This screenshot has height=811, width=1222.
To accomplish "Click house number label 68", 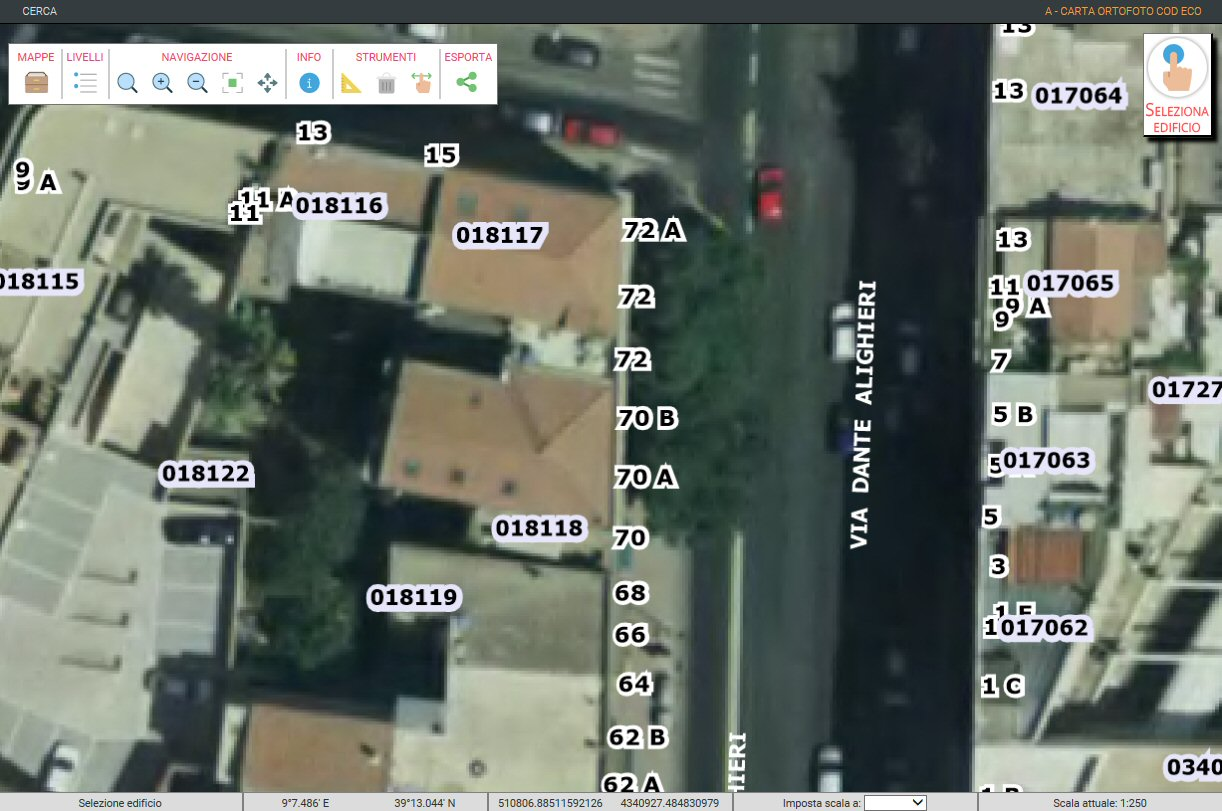I will [x=631, y=593].
